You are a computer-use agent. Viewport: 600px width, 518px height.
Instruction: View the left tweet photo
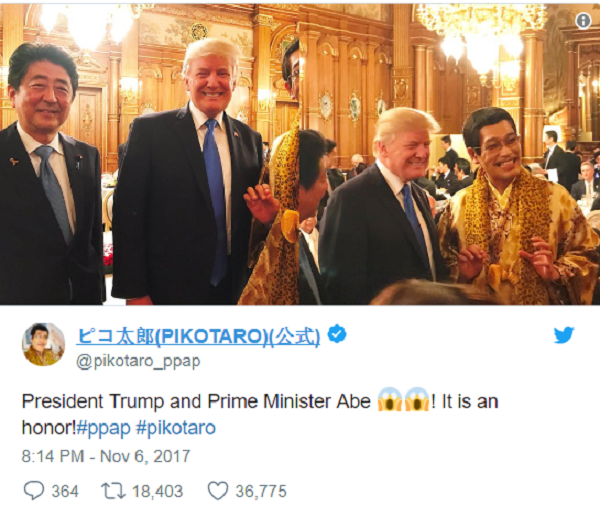[149, 154]
